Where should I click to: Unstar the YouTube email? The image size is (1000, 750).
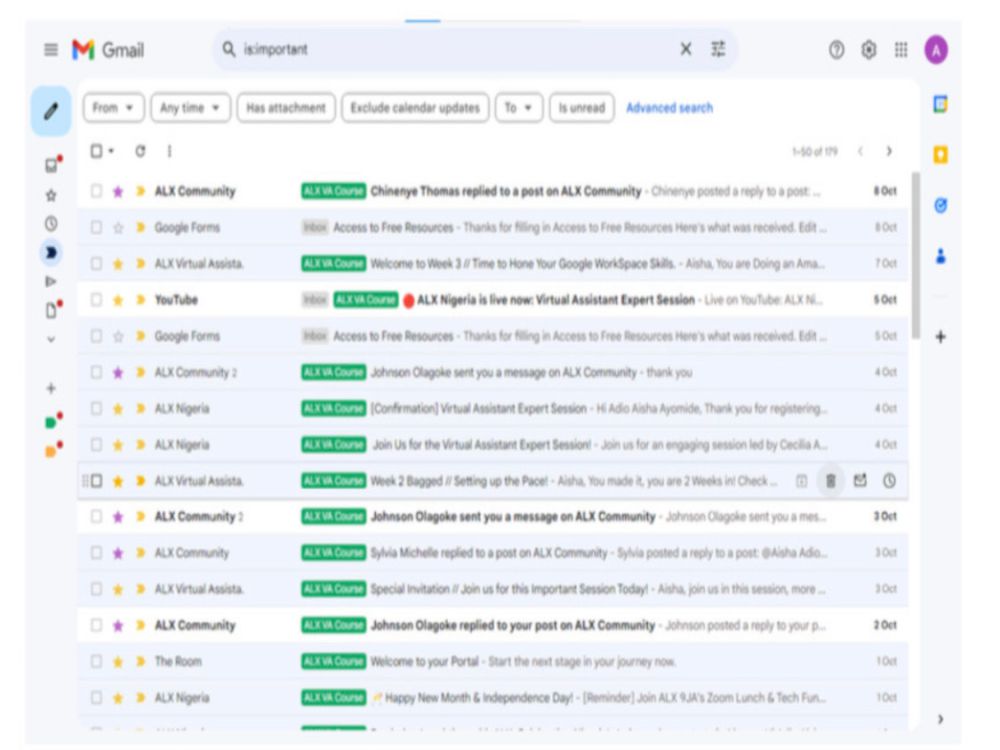(118, 299)
